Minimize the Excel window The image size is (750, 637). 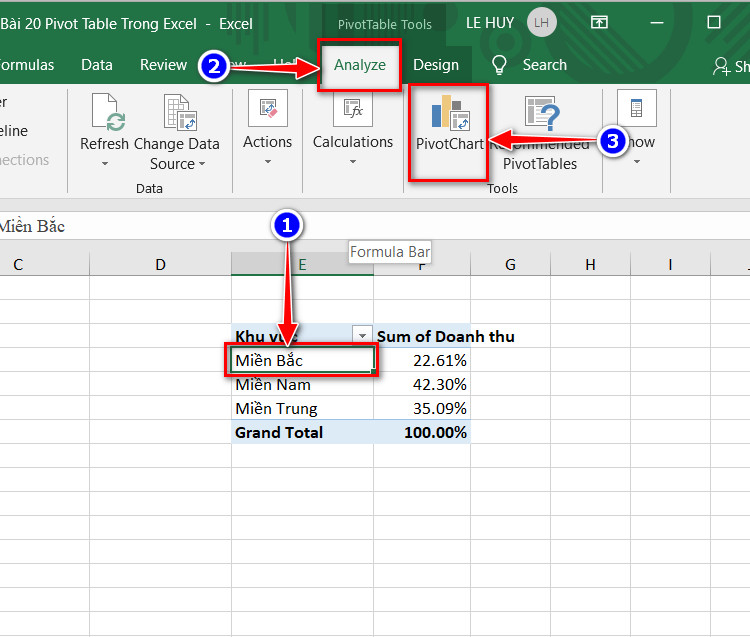657,22
